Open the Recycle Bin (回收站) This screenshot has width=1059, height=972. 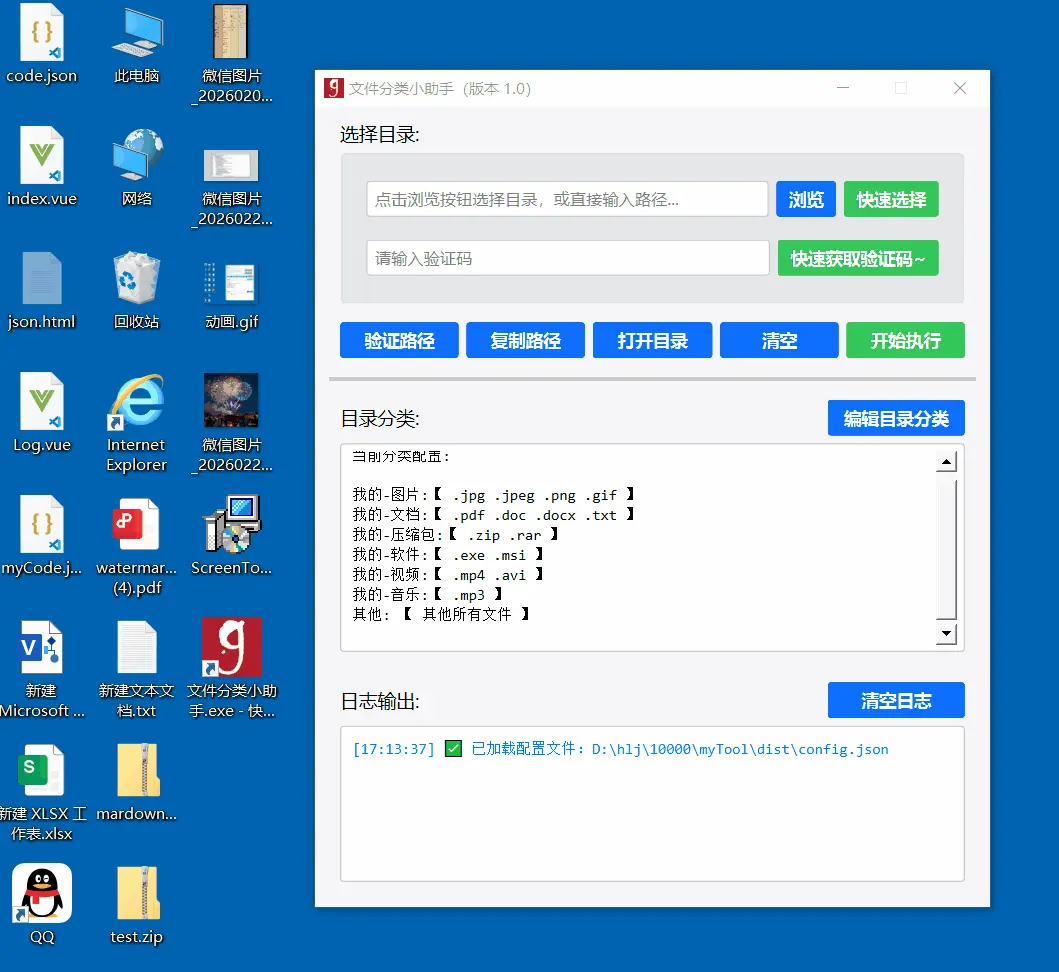click(136, 279)
